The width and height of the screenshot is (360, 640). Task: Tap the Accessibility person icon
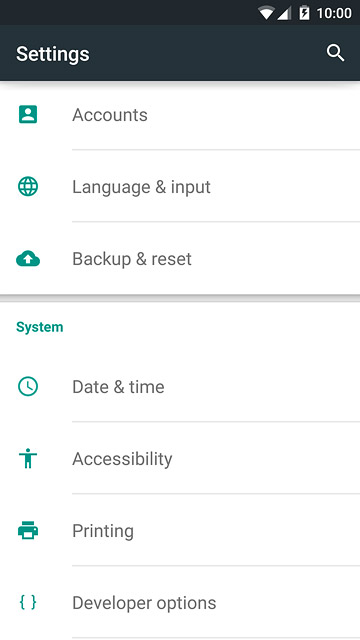click(x=28, y=458)
